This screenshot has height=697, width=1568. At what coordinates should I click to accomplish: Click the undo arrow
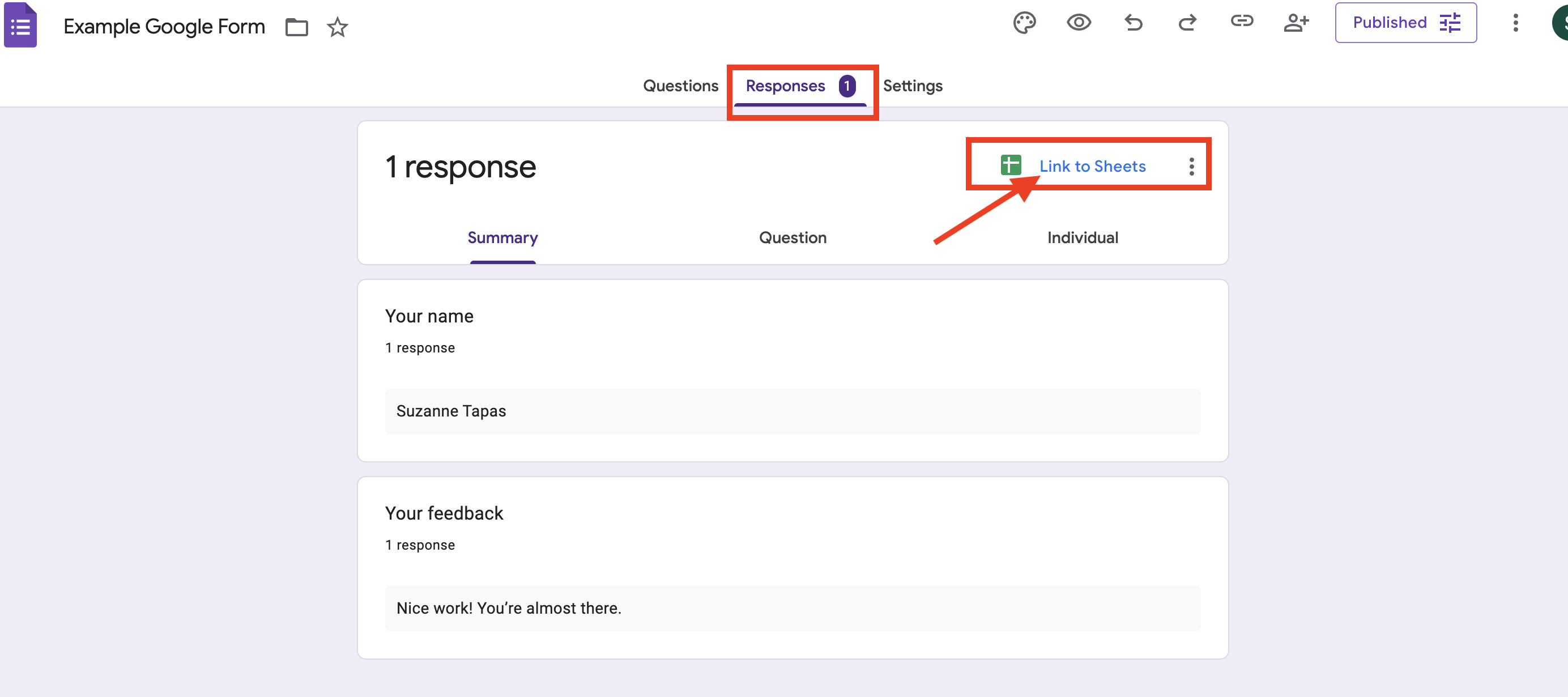(x=1133, y=23)
